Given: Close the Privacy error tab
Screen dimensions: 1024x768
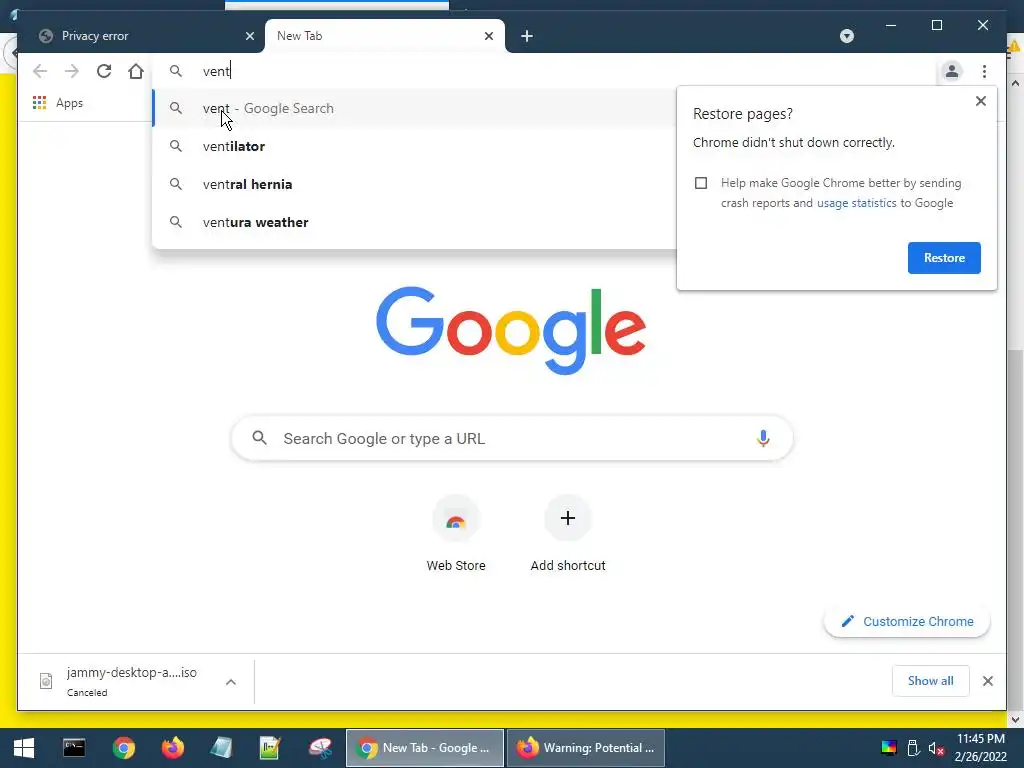Looking at the screenshot, I should [x=249, y=36].
